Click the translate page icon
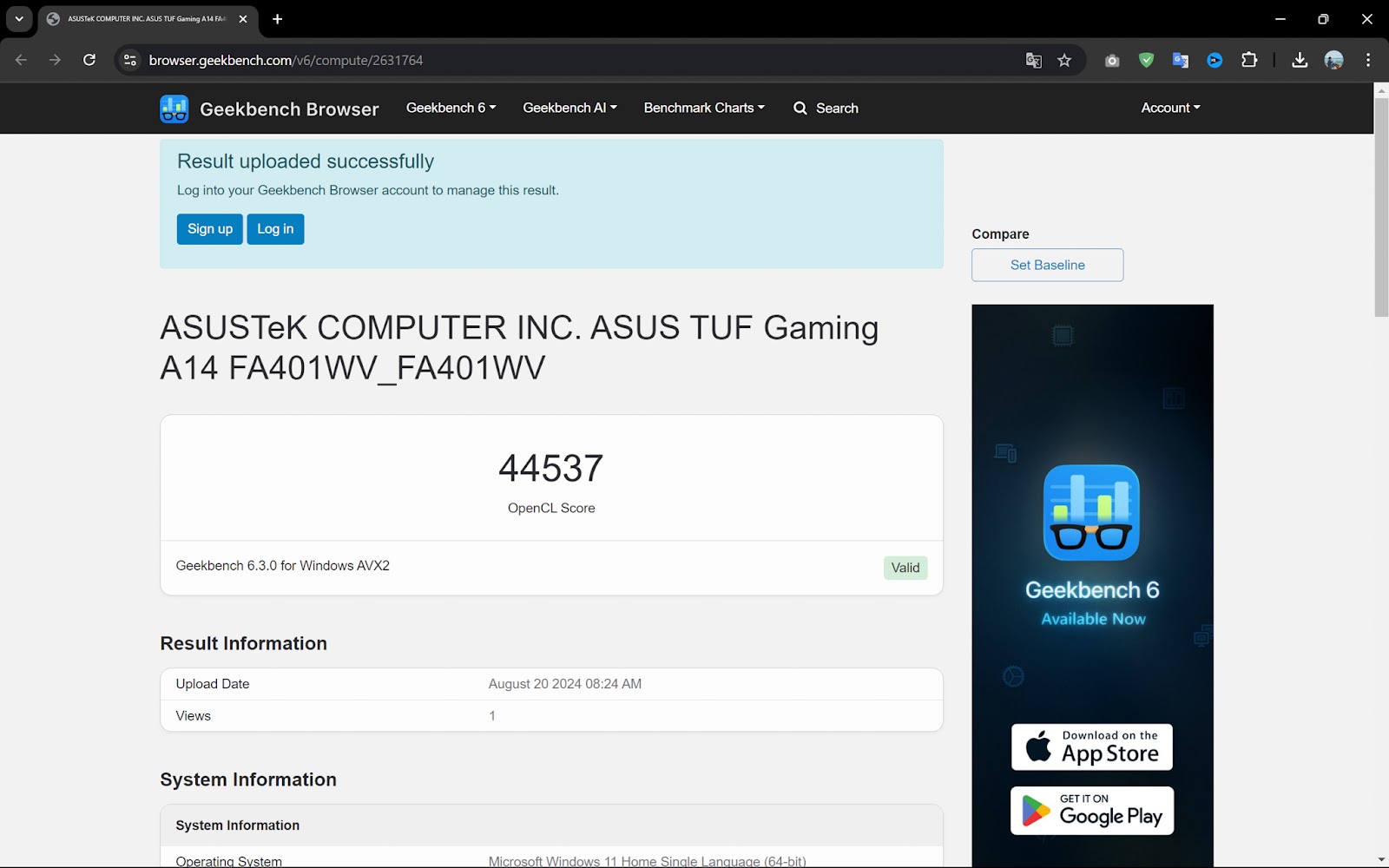Screen dimensions: 1389x868 tap(1033, 60)
